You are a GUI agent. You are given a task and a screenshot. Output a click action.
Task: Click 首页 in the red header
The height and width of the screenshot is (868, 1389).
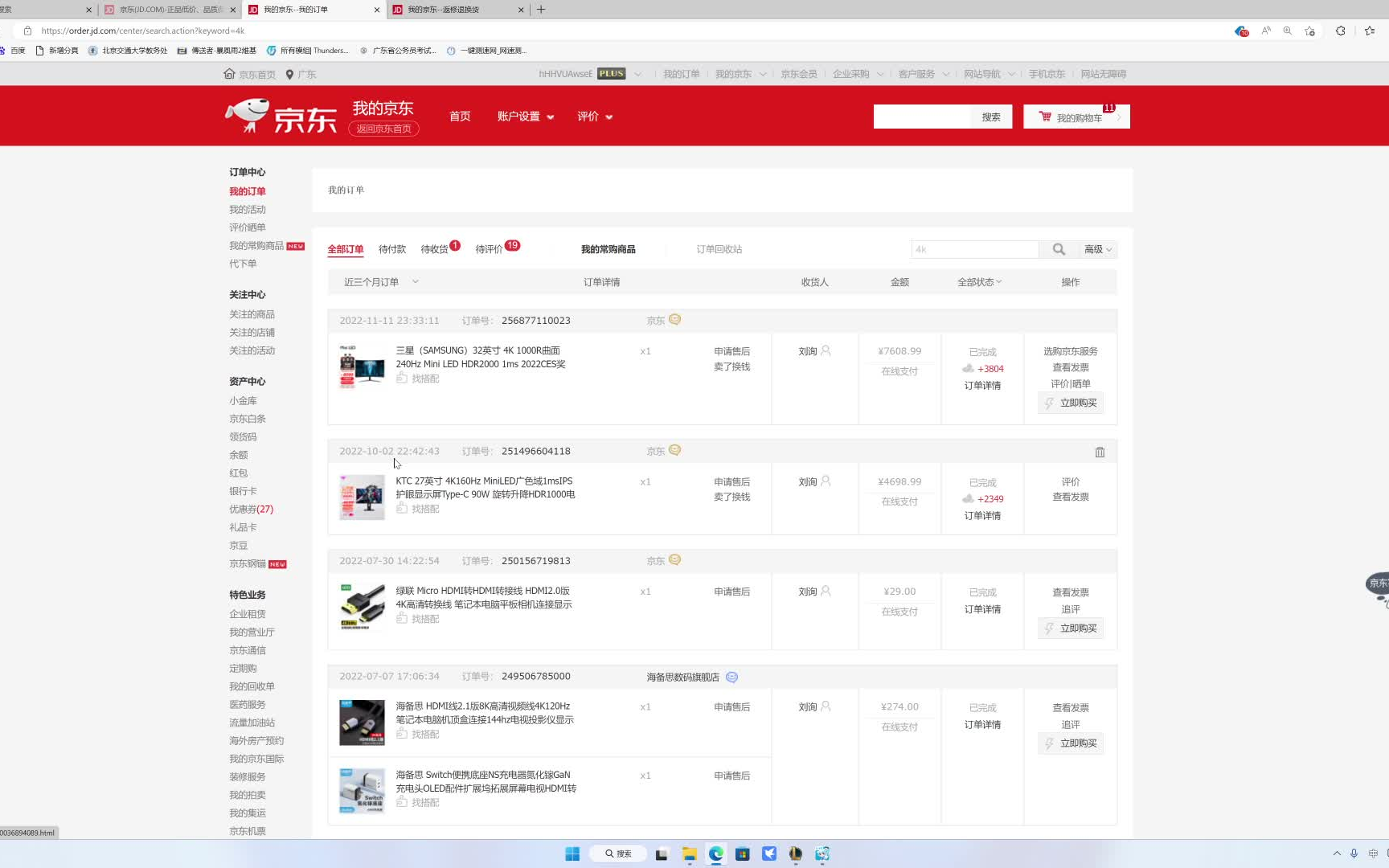tap(460, 117)
